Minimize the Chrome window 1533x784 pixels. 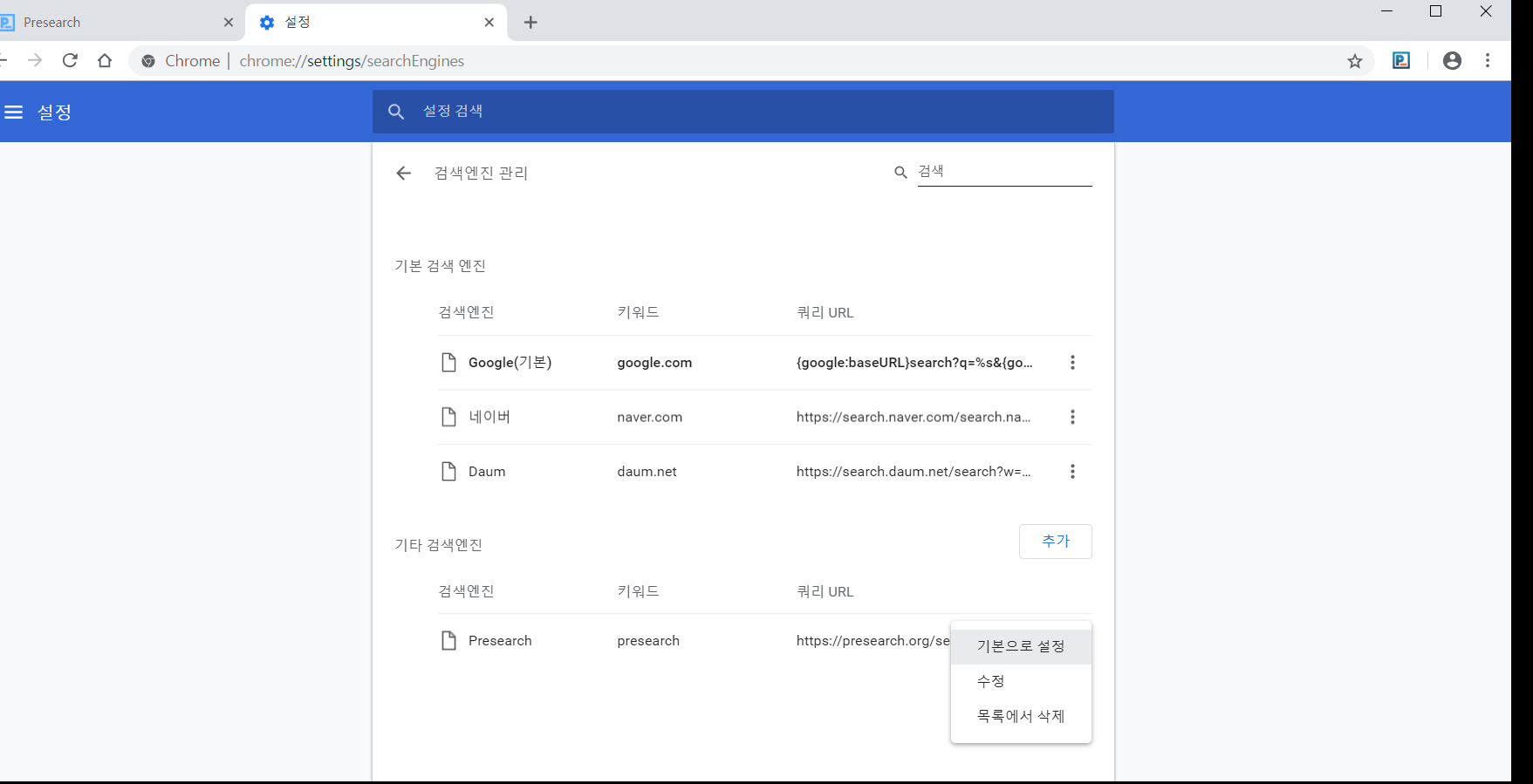point(1386,11)
